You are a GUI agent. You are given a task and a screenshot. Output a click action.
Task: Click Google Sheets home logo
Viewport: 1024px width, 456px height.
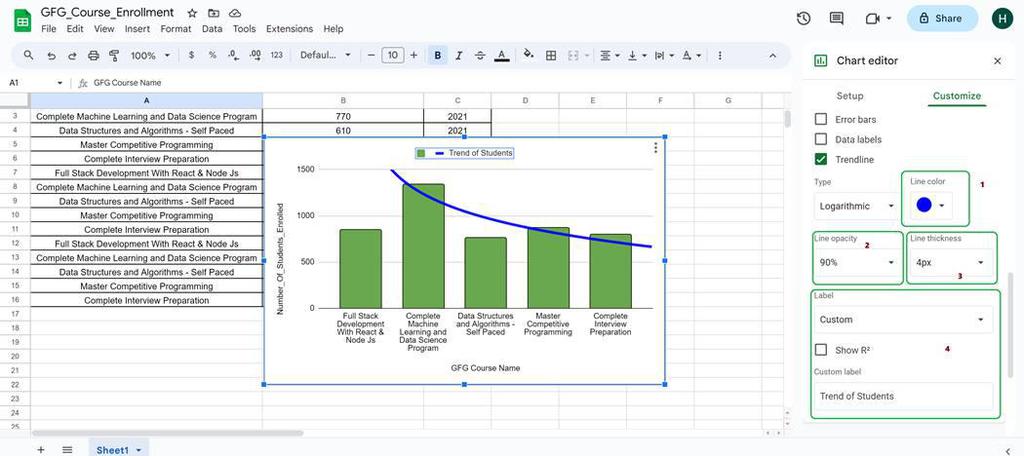[23, 20]
